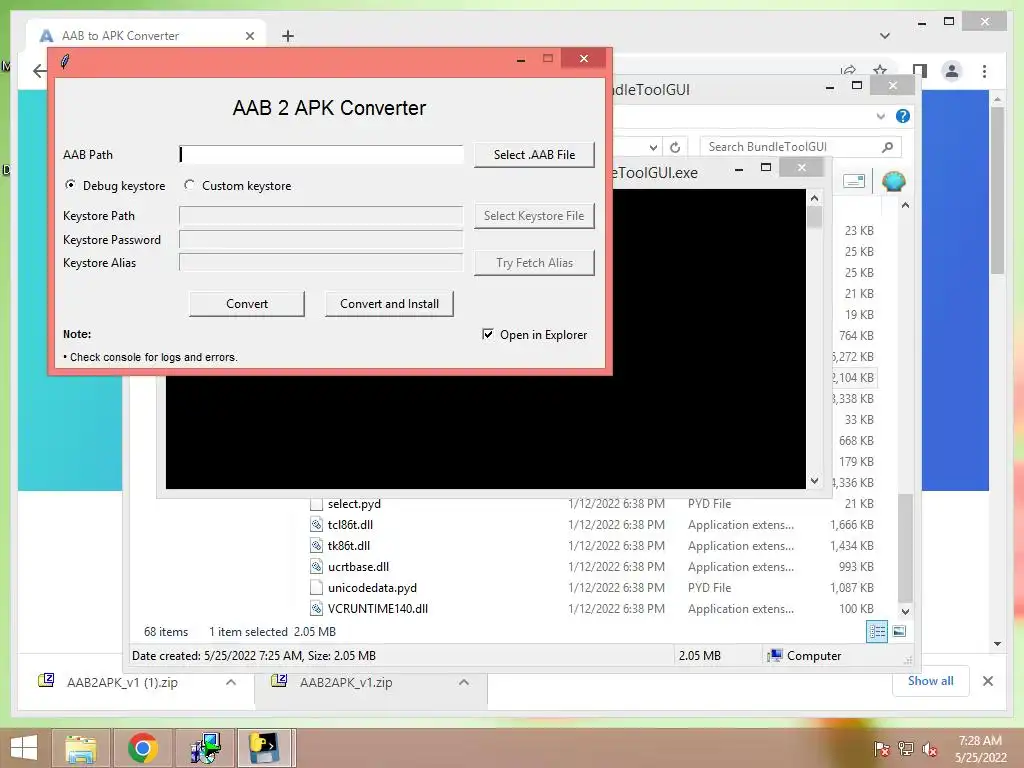The width and height of the screenshot is (1024, 768).
Task: Open Explorer help question mark icon
Action: (903, 116)
